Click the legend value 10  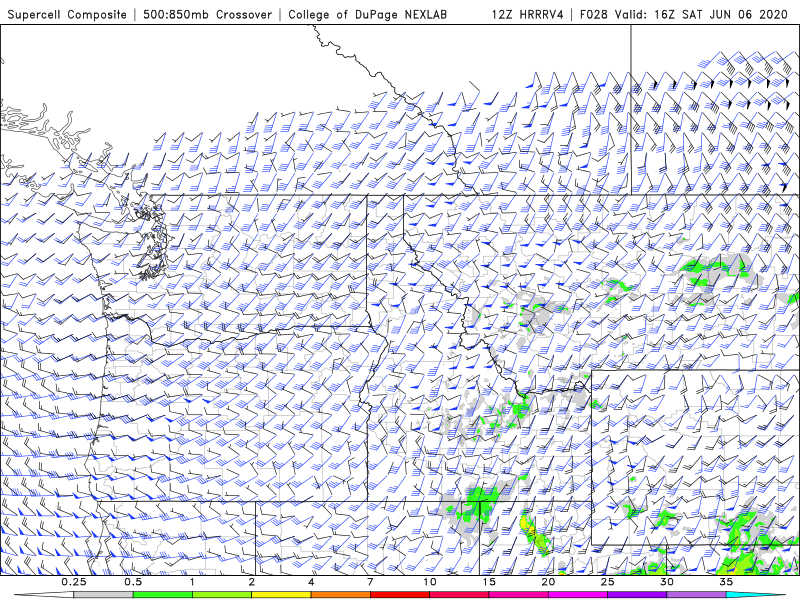pyautogui.click(x=430, y=582)
